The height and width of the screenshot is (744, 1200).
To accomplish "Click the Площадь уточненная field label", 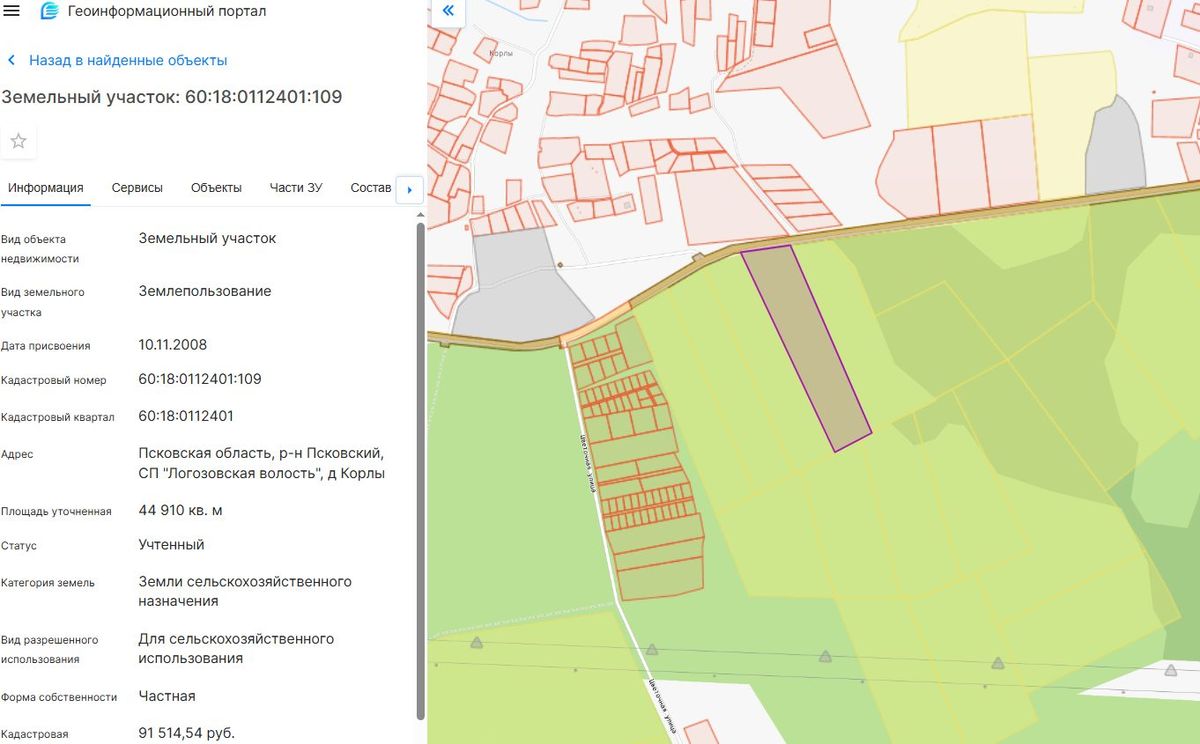I will 56,512.
